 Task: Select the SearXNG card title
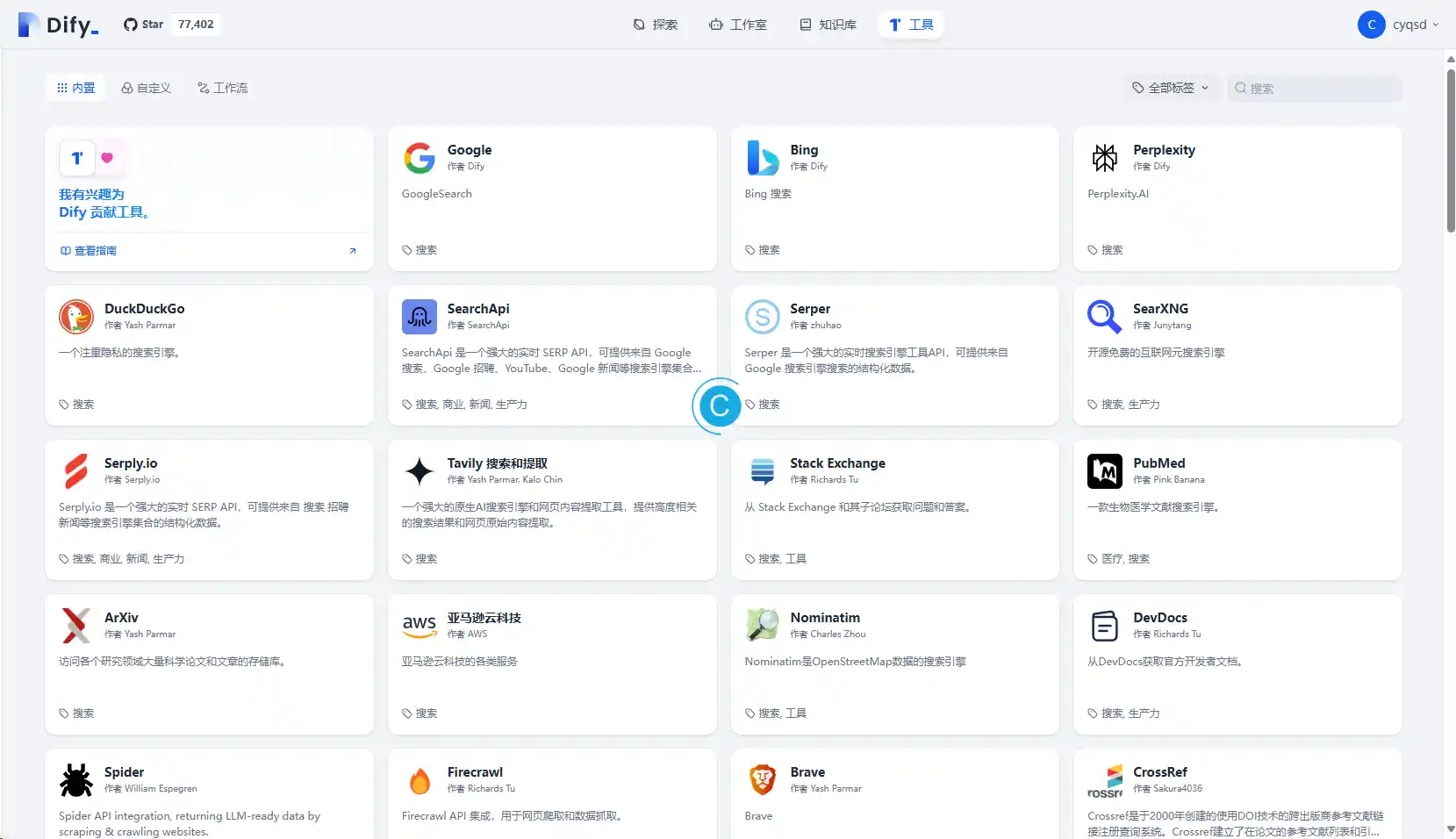pos(1160,309)
